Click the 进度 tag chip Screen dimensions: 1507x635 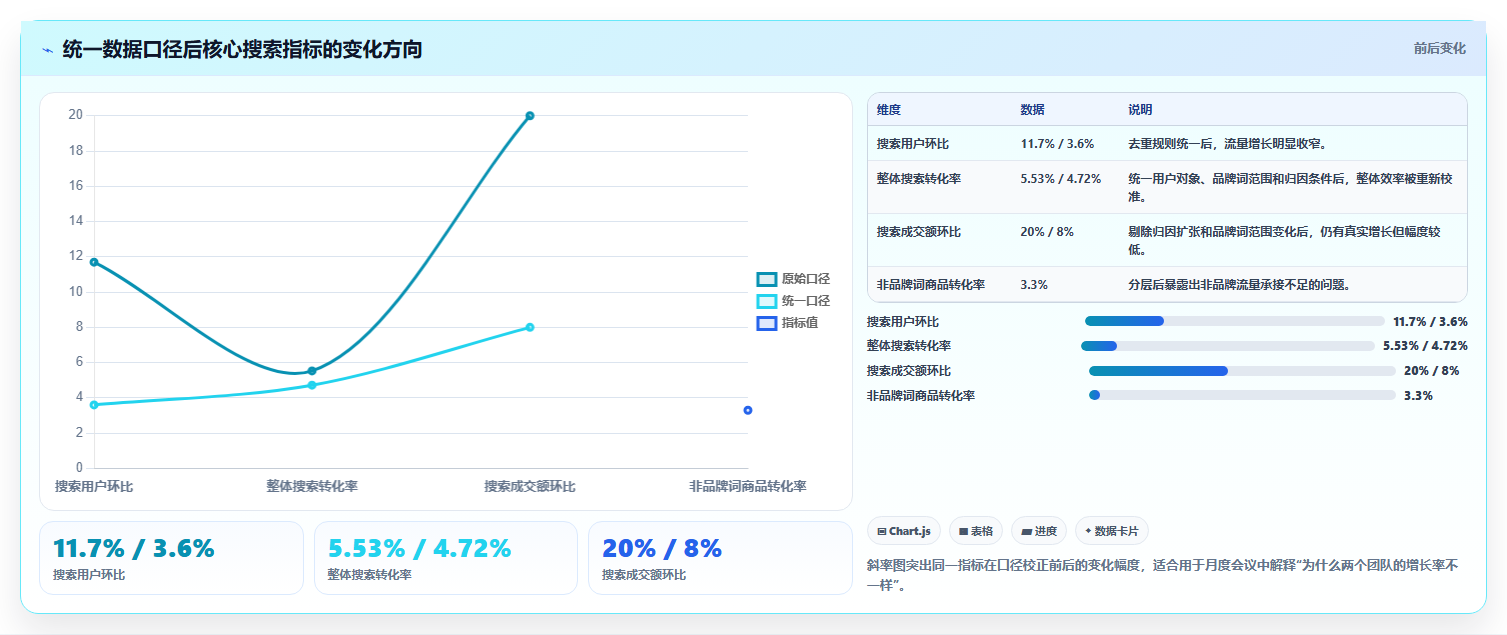[1039, 531]
